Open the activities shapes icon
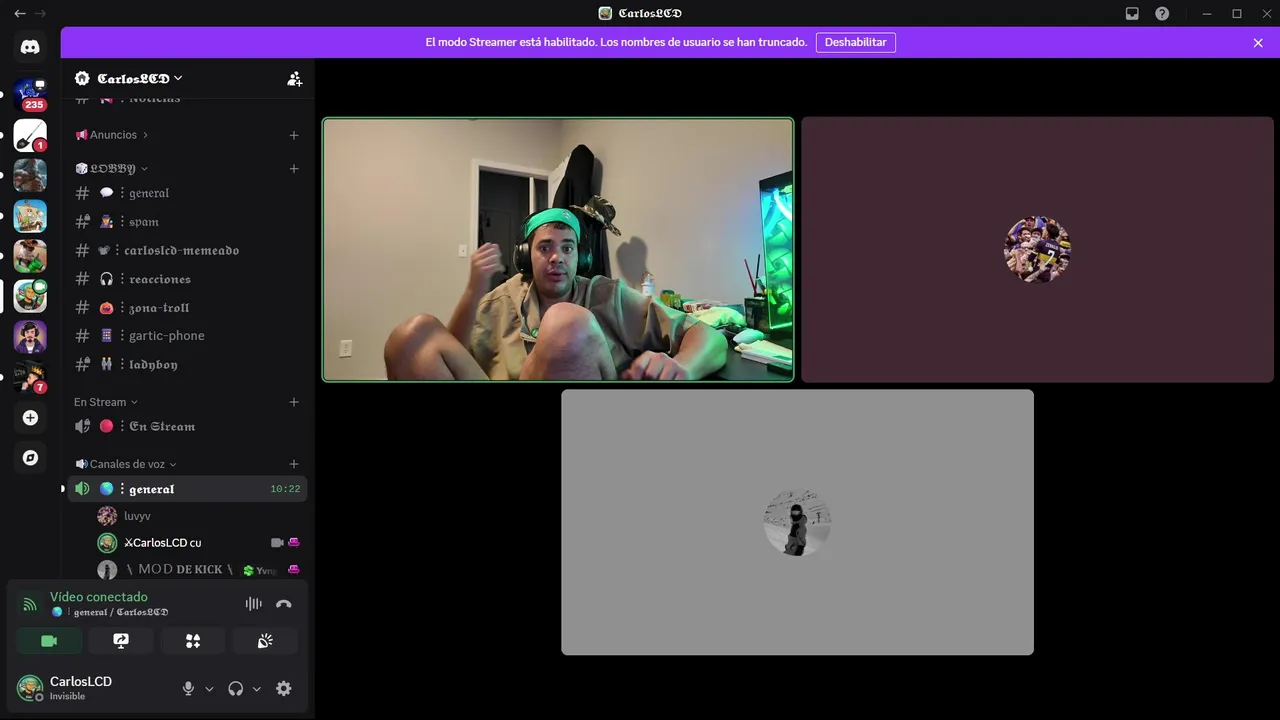This screenshot has height=720, width=1280. [193, 641]
